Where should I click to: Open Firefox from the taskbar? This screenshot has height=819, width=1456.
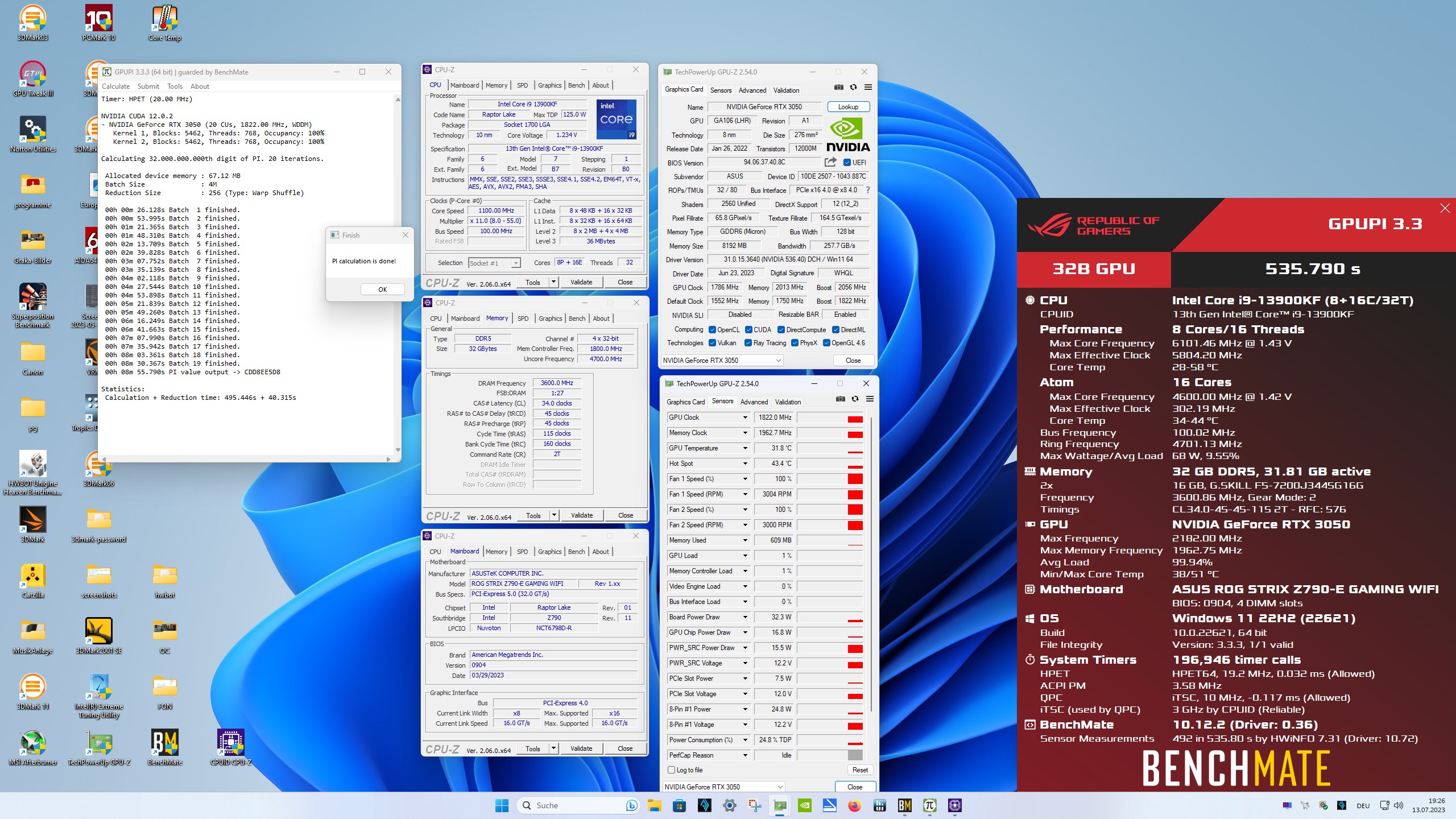tap(854, 805)
